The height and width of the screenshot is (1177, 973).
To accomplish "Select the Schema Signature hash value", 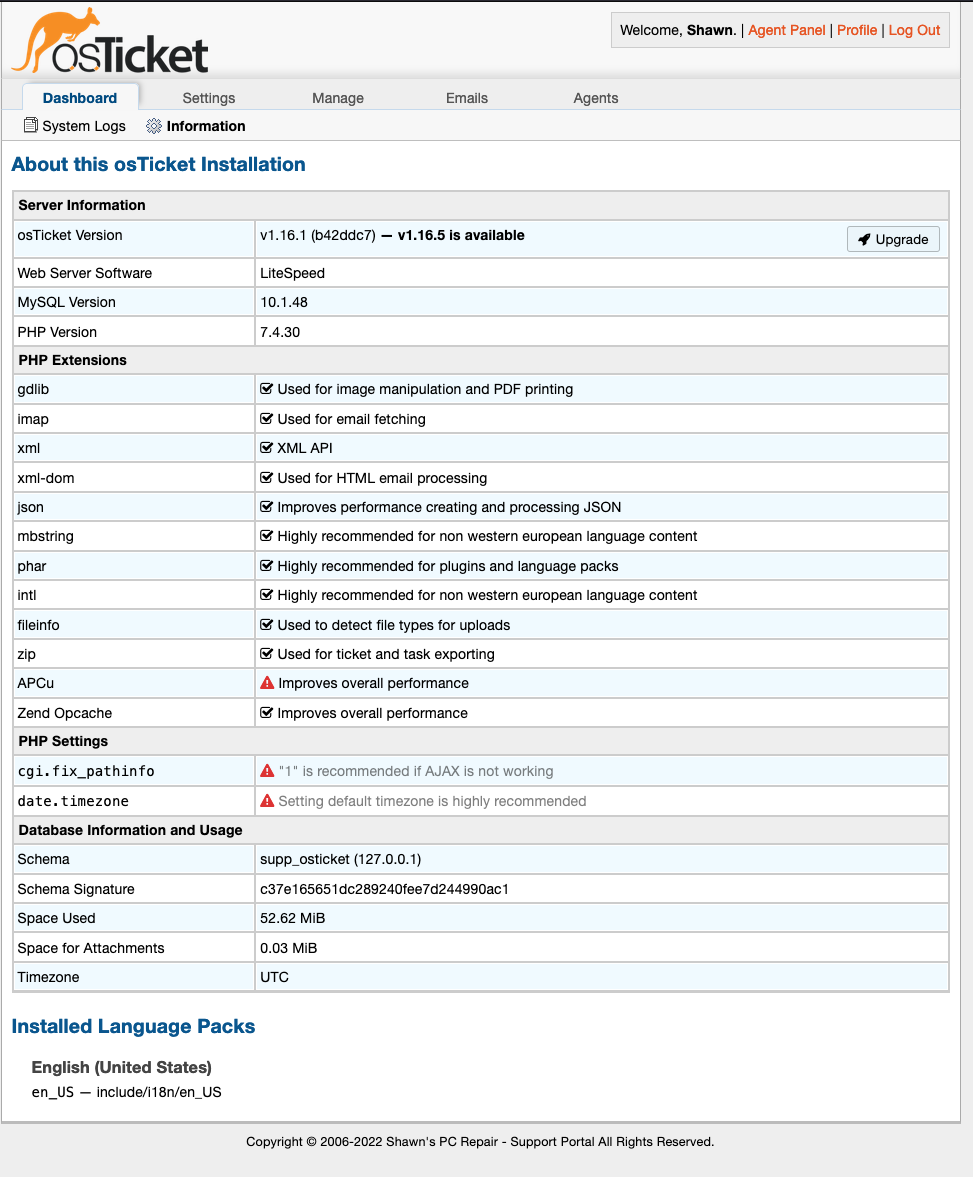I will tap(384, 889).
